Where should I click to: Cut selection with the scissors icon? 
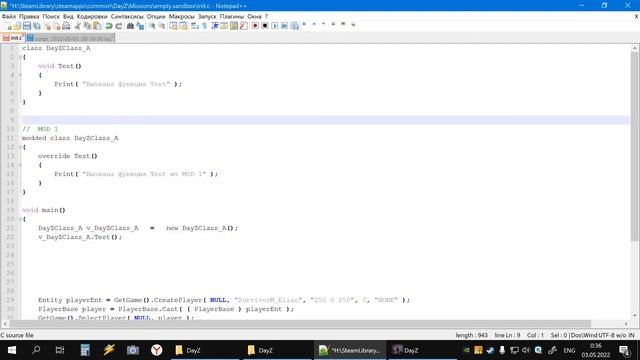tap(78, 26)
